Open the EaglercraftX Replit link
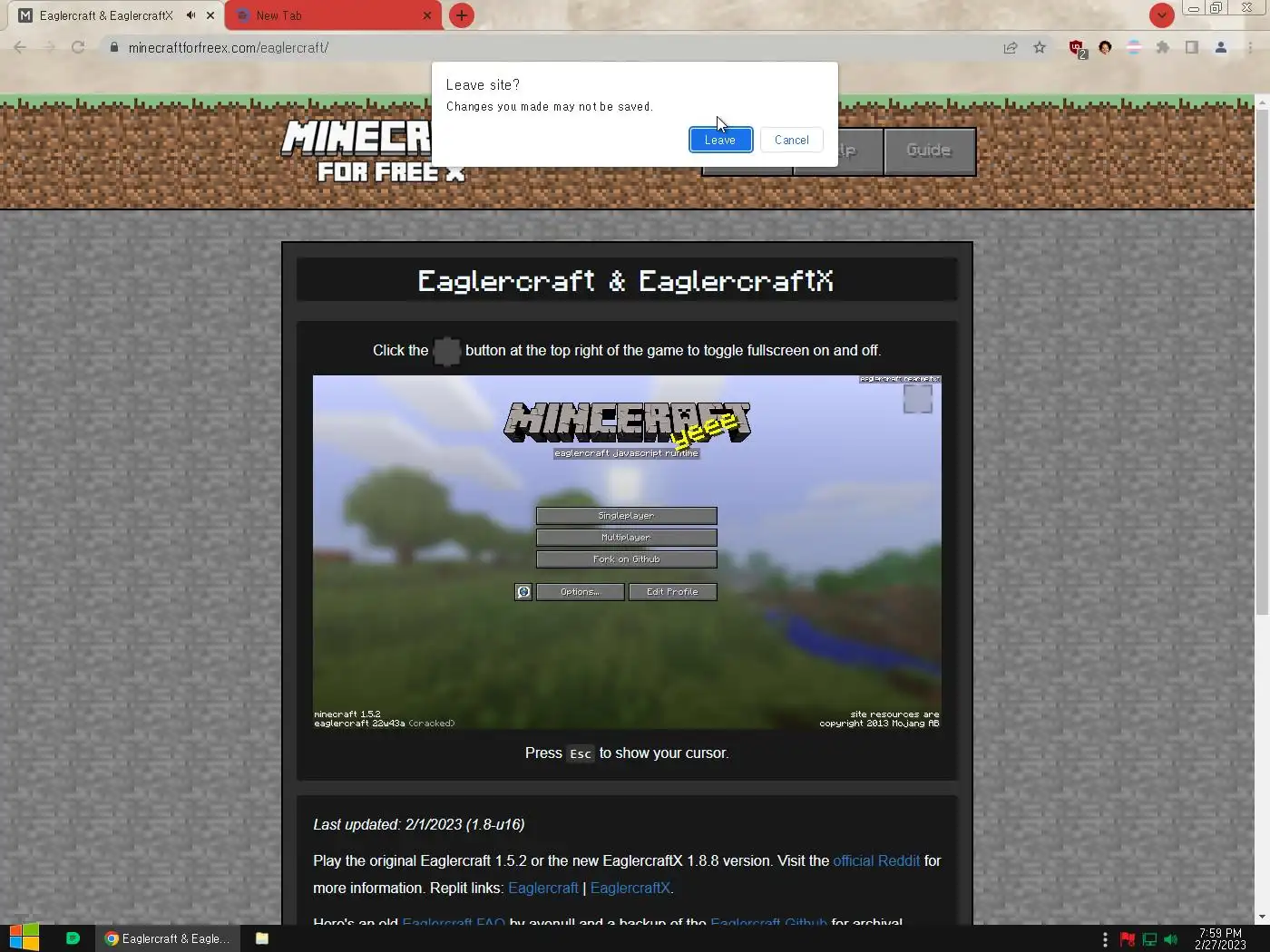Viewport: 1270px width, 952px height. [x=630, y=888]
